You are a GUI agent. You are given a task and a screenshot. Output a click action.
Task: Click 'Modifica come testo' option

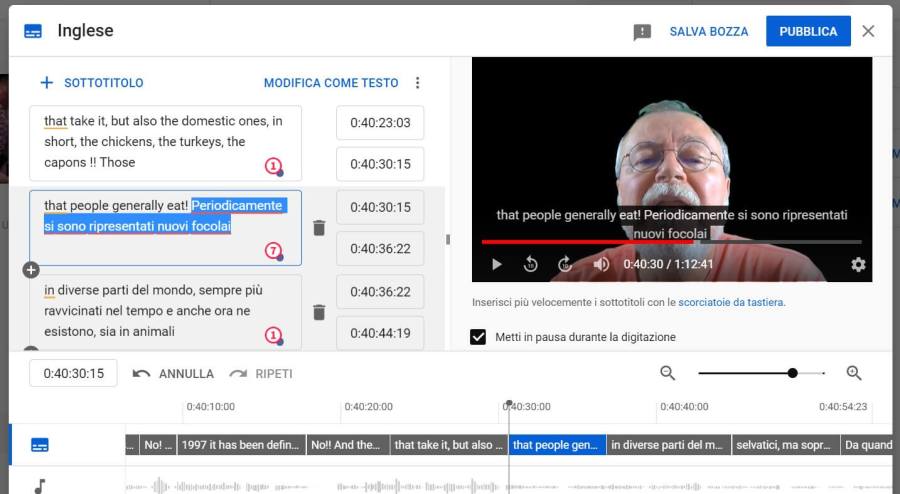[331, 83]
